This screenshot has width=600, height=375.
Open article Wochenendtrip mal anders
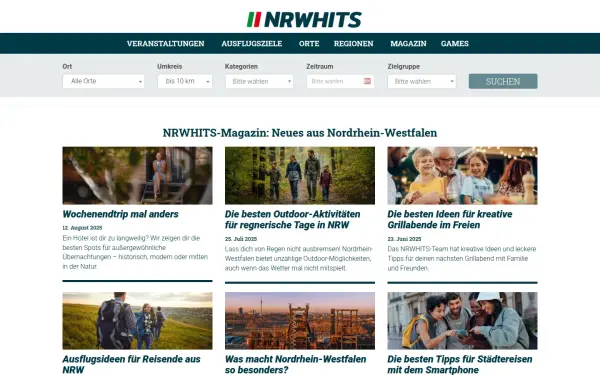tap(121, 214)
